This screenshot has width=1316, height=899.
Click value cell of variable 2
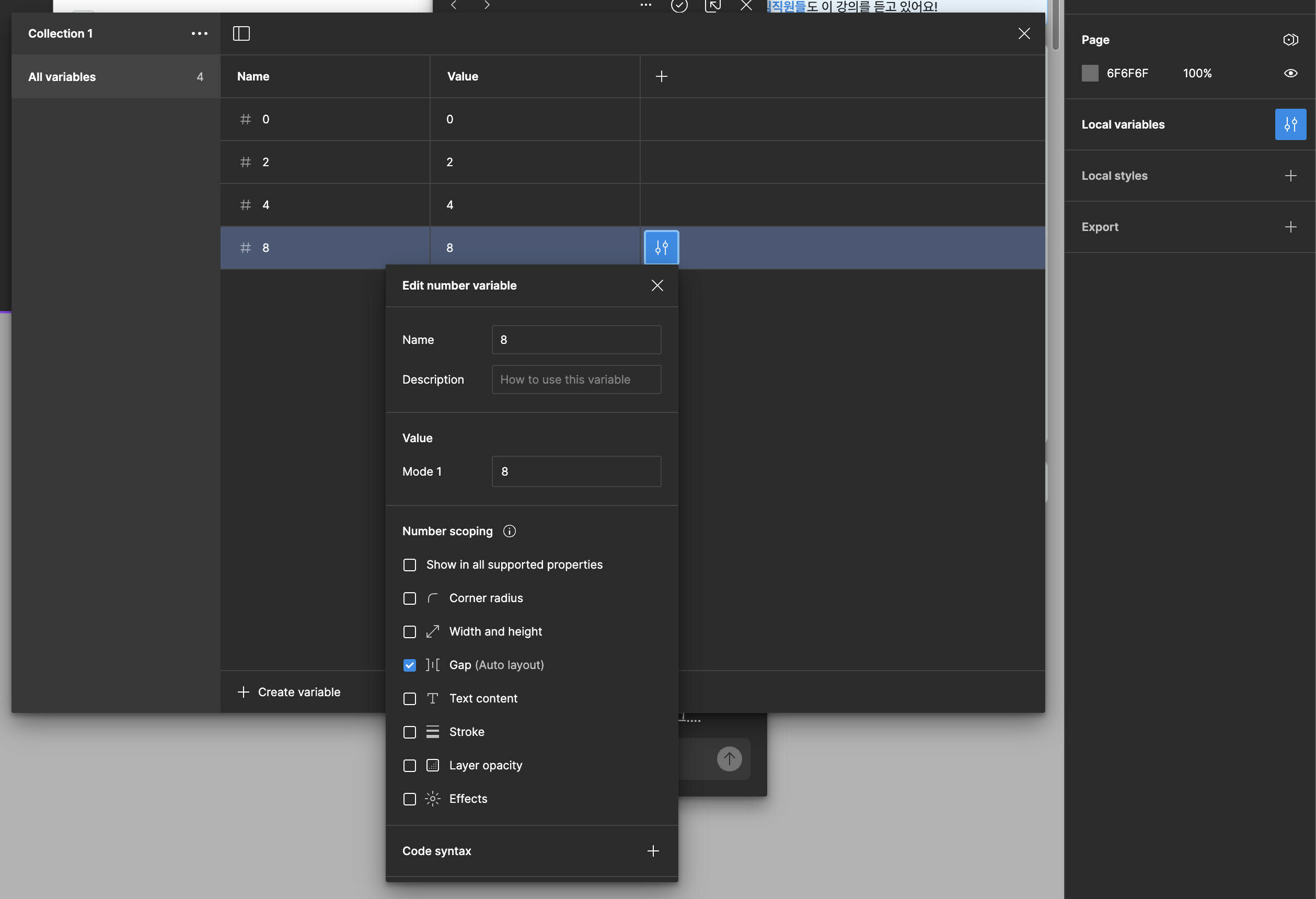(x=535, y=162)
